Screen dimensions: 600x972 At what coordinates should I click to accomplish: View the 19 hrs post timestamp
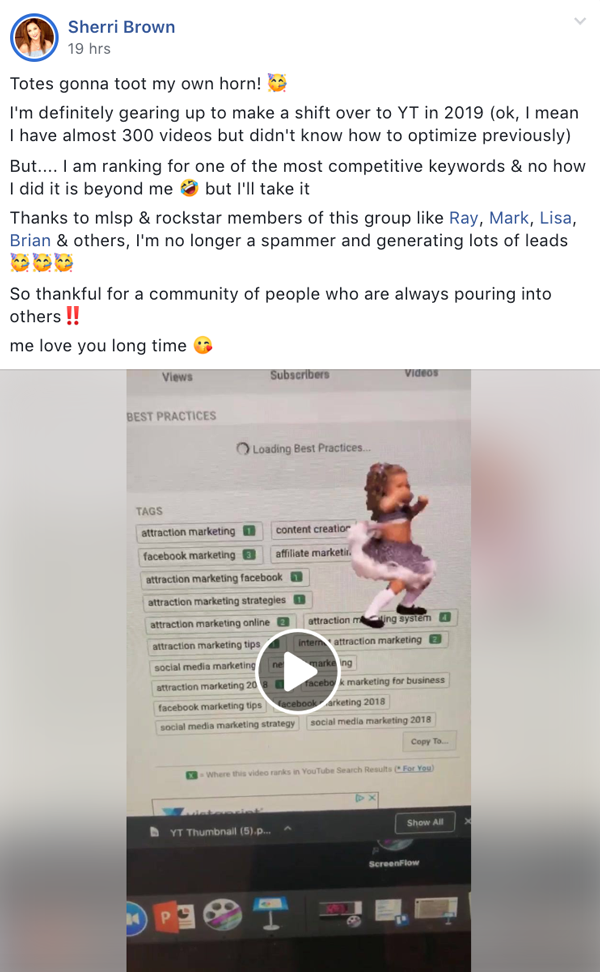pyautogui.click(x=89, y=48)
